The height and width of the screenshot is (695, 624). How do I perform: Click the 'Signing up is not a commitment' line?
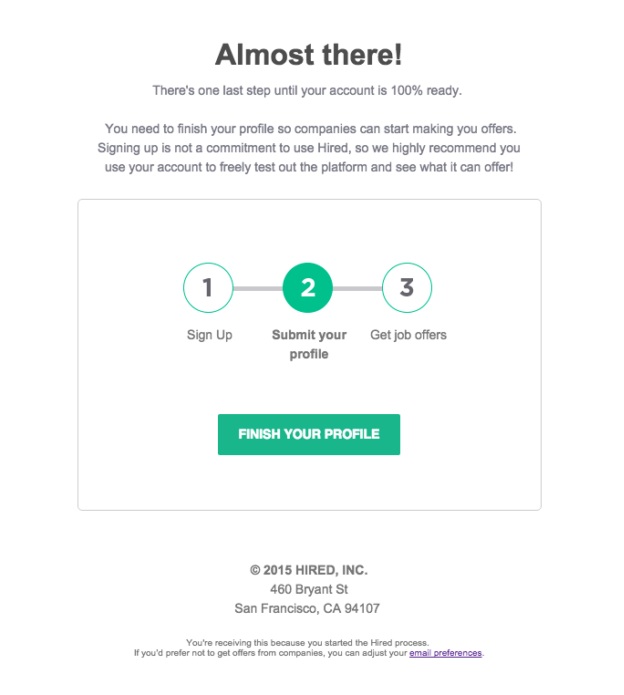tap(309, 148)
